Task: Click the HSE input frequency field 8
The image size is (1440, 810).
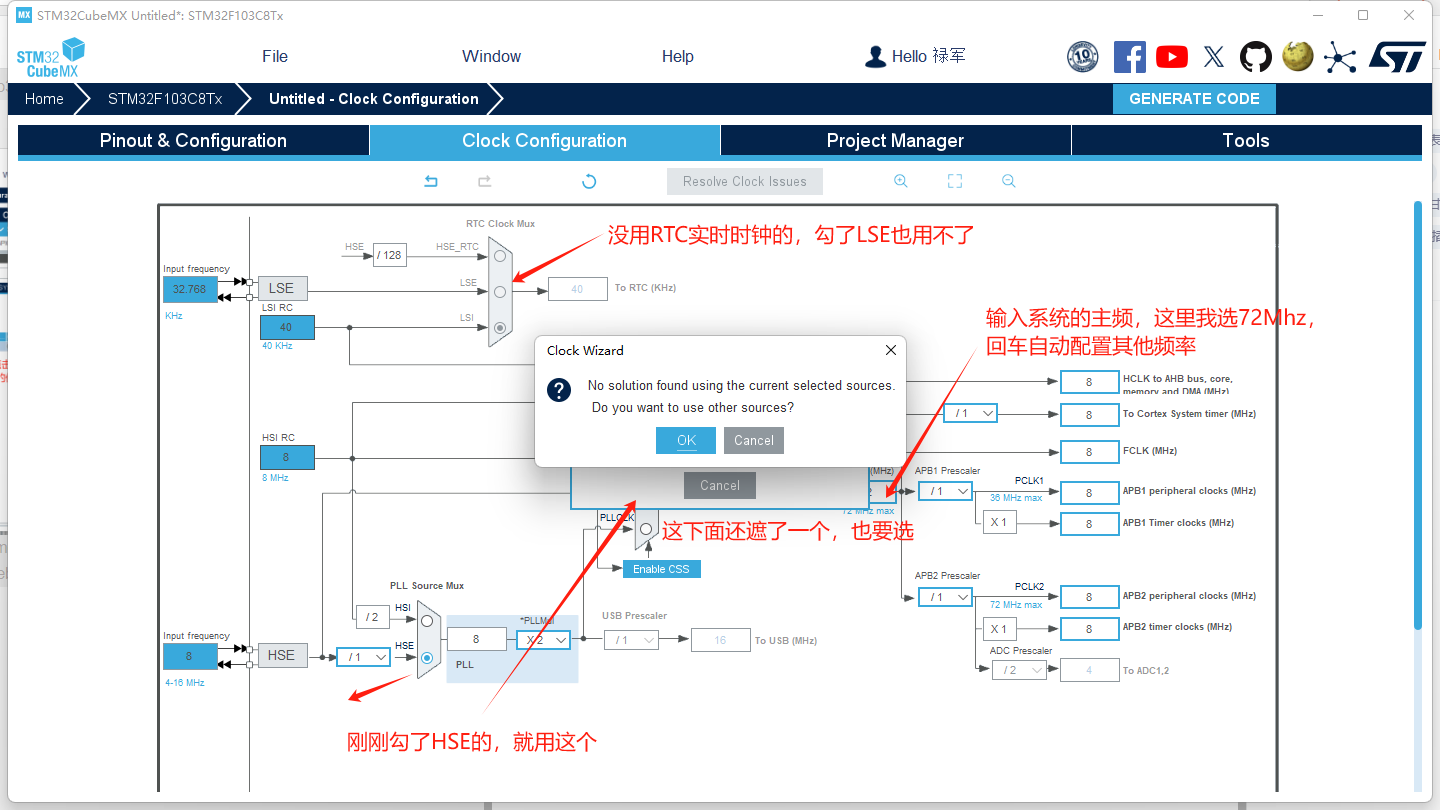Action: click(x=190, y=657)
